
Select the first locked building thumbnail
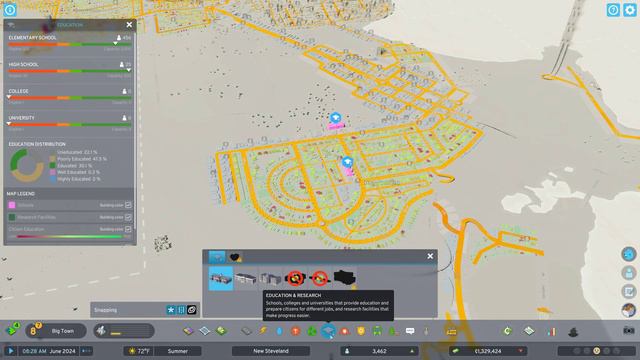[295, 278]
